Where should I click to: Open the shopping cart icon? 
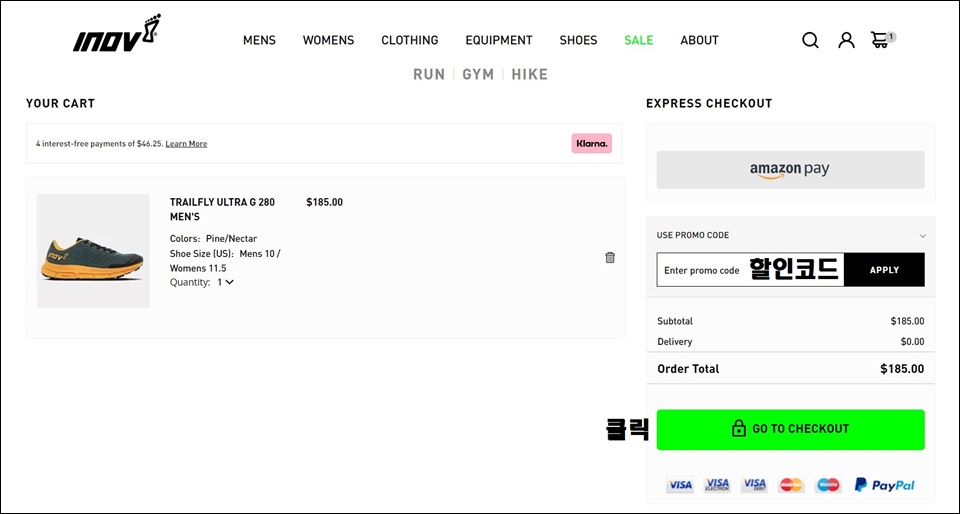(882, 40)
